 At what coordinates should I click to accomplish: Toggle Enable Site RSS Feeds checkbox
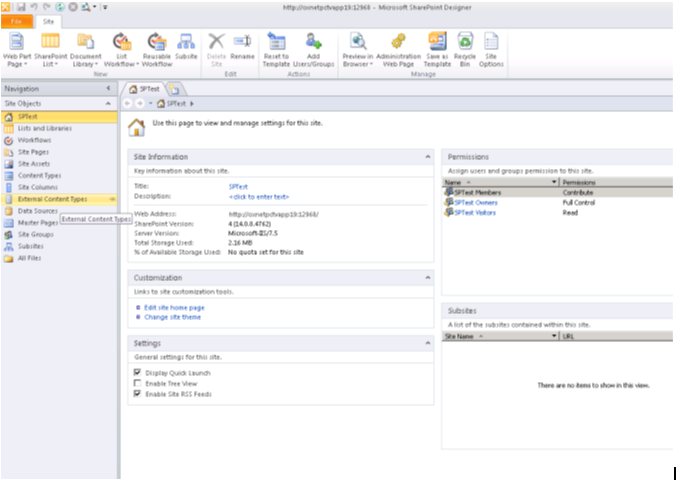137,393
